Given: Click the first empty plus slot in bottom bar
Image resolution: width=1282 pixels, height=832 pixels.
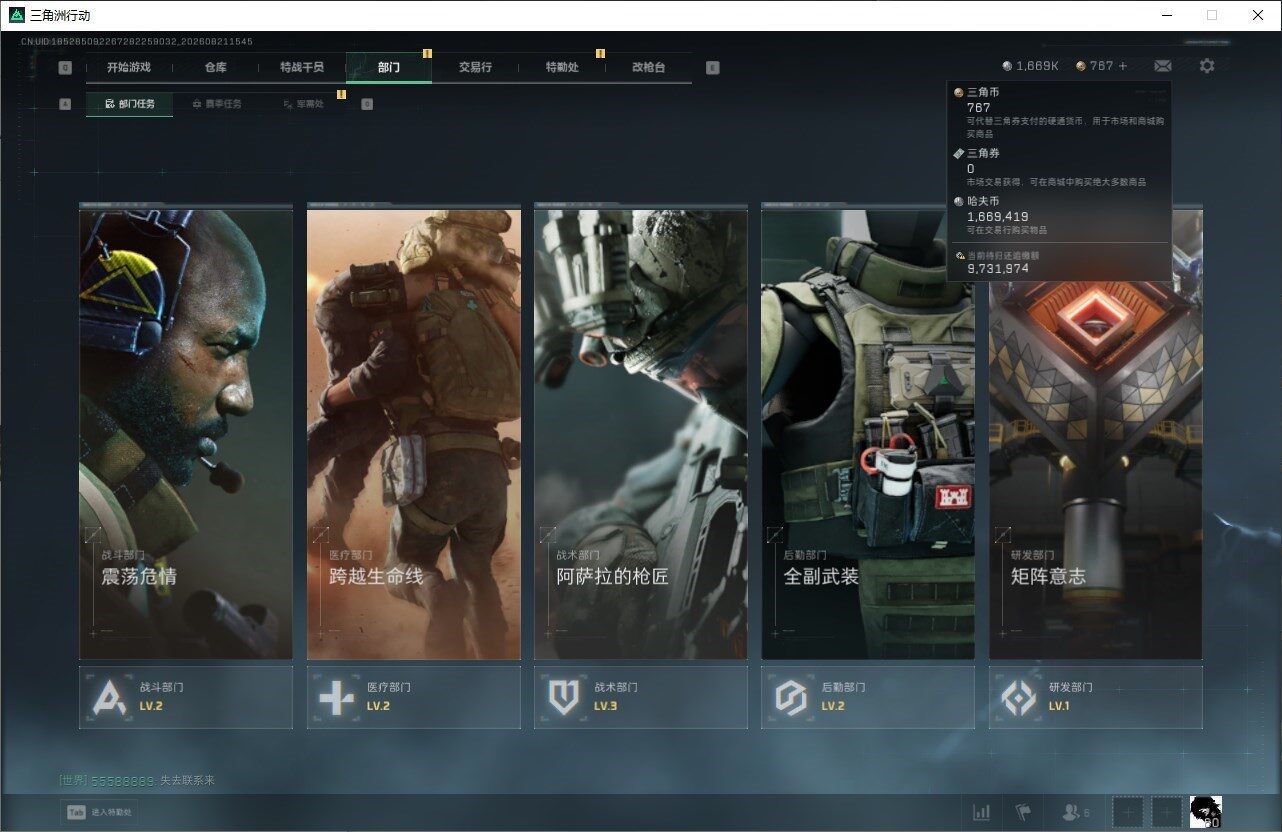Looking at the screenshot, I should coord(1128,812).
